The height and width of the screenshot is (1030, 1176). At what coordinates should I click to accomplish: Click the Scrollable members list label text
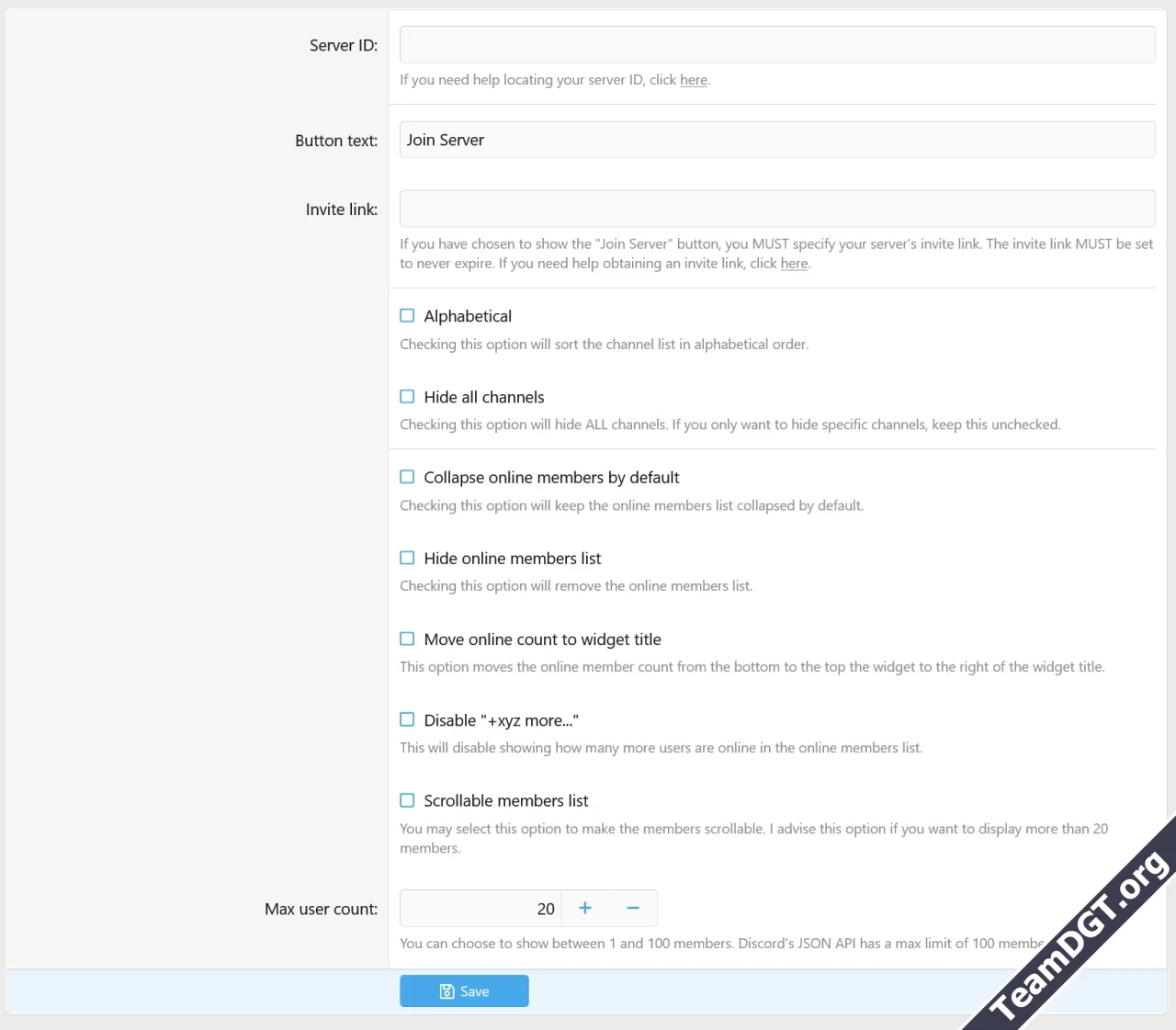[506, 800]
